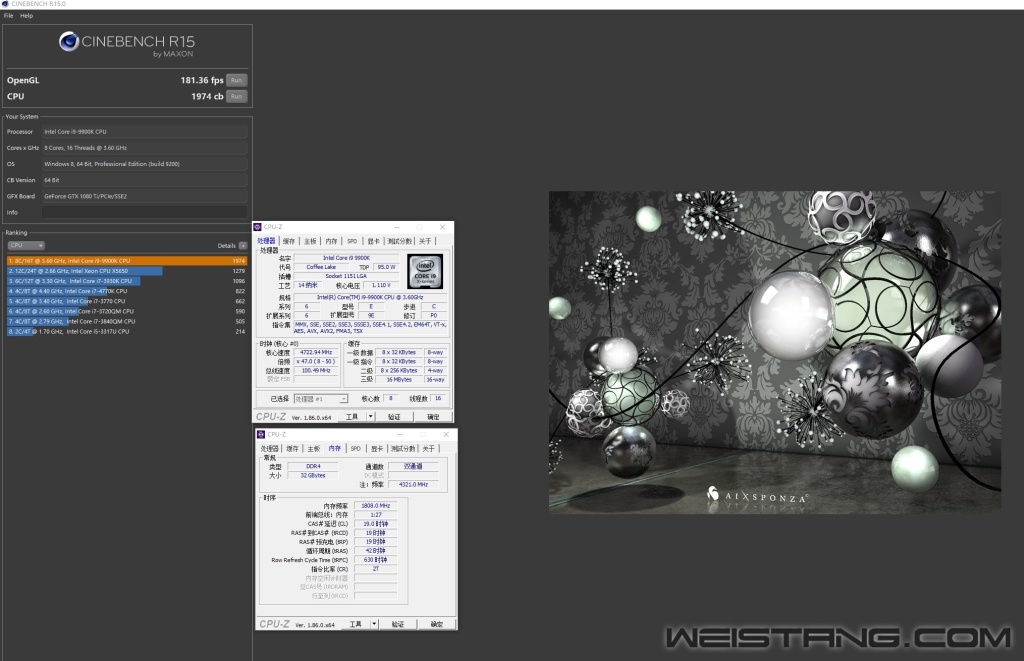
Task: Open the 关于 tab in the upper CPU-Z window
Action: [425, 241]
